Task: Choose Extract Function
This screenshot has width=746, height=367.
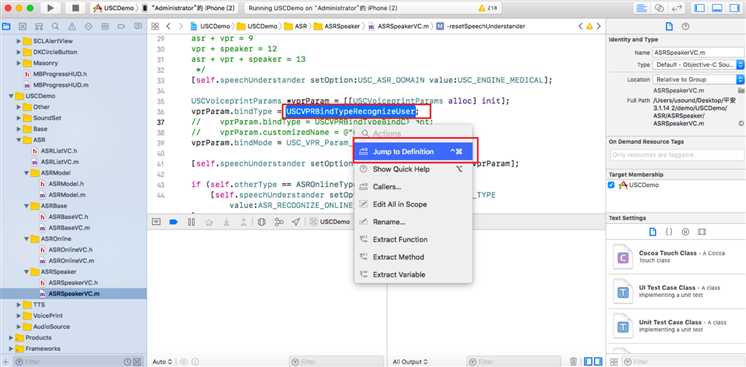Action: pos(413,239)
